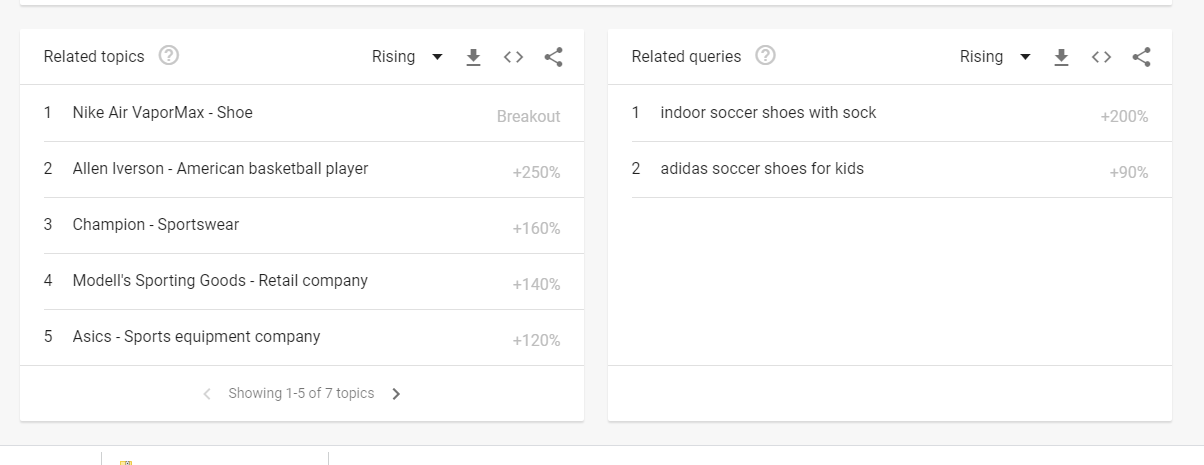Open embed code for Related queries
The image size is (1204, 465).
pyautogui.click(x=1101, y=57)
